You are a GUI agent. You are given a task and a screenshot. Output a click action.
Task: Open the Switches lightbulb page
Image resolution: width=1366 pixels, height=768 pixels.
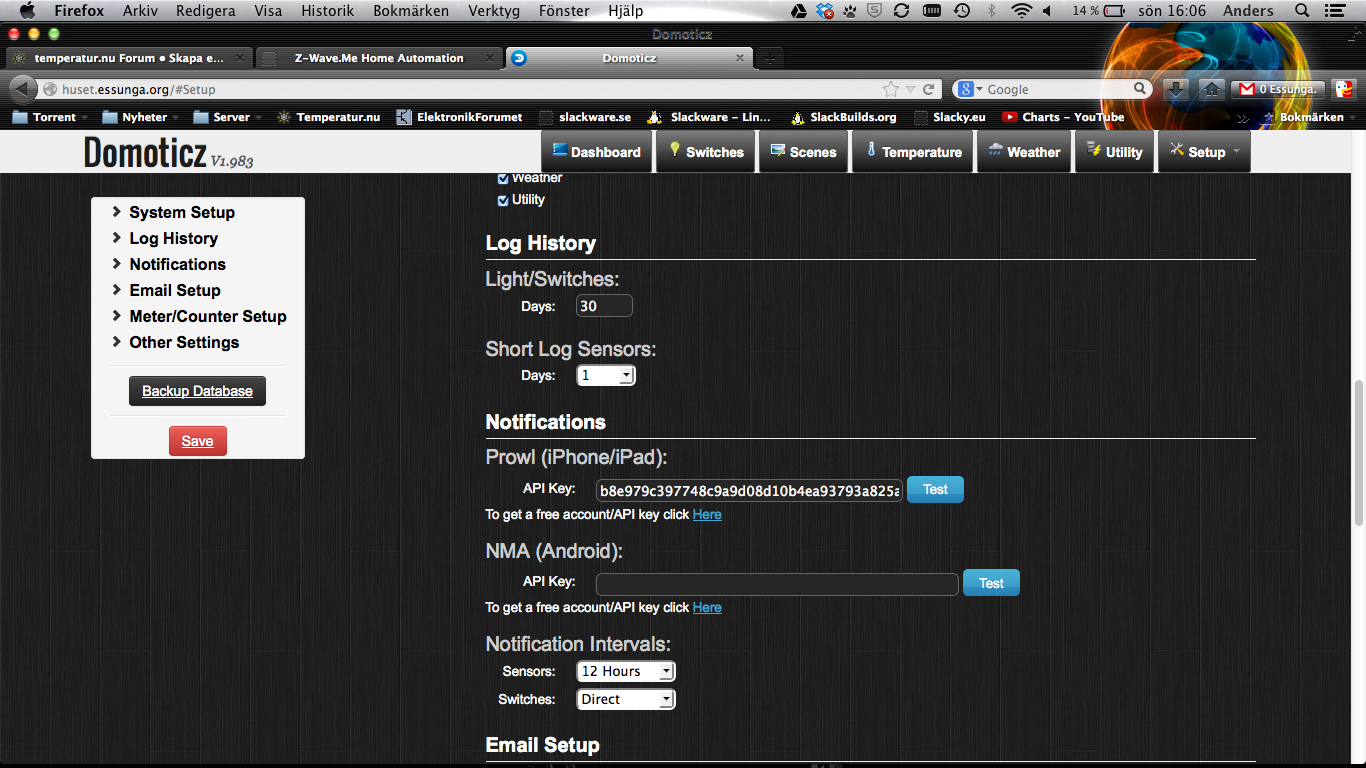706,152
